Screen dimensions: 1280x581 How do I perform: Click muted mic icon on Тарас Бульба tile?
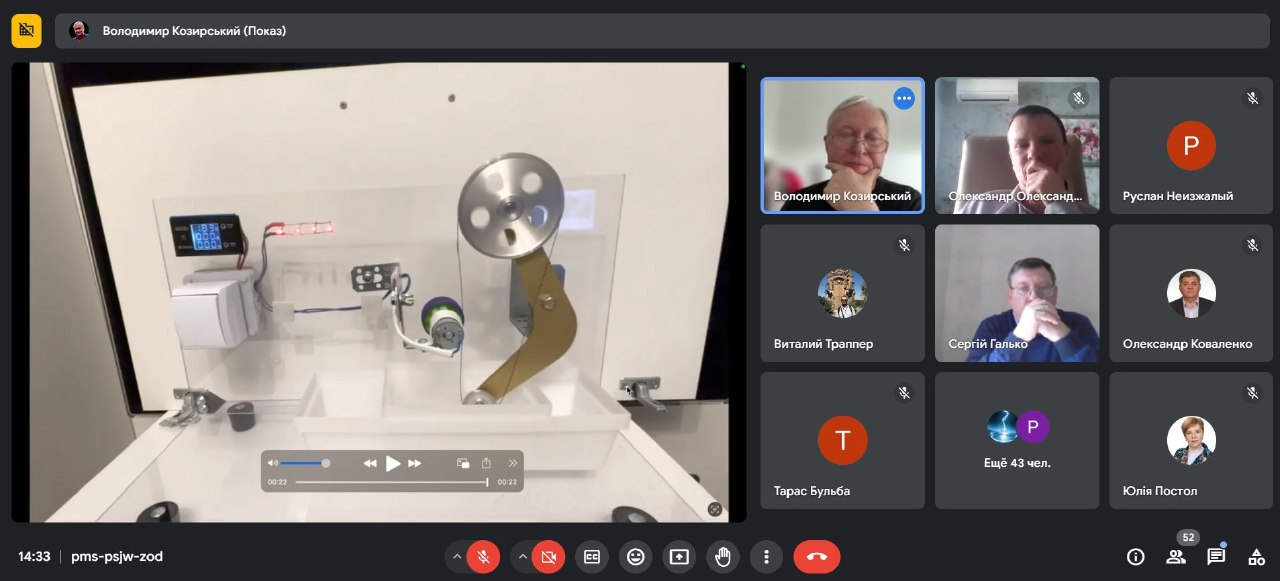pos(904,393)
